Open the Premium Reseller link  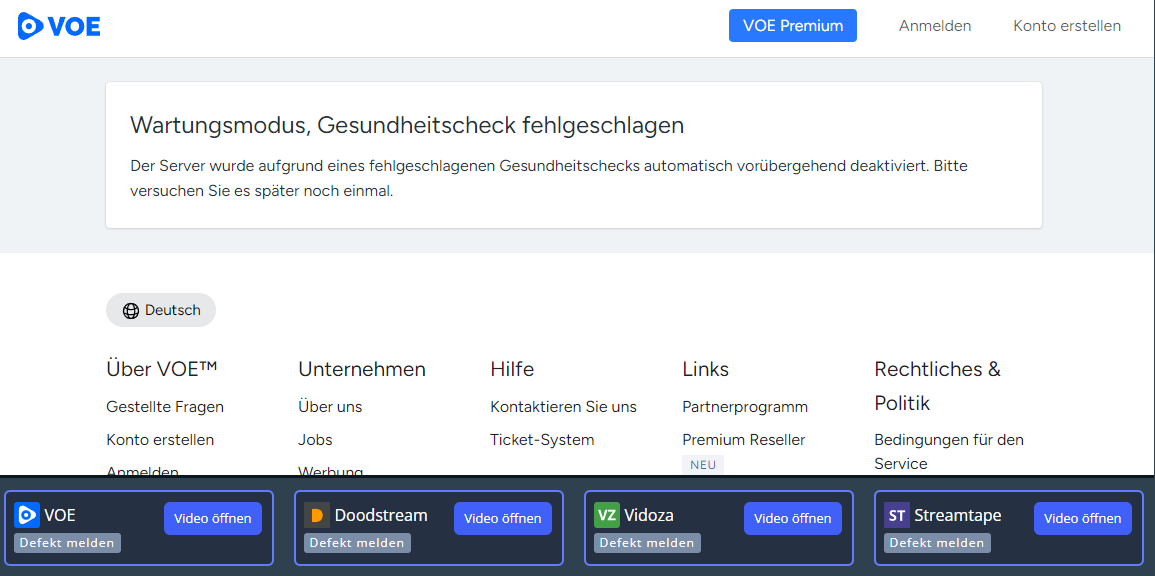pyautogui.click(x=744, y=440)
